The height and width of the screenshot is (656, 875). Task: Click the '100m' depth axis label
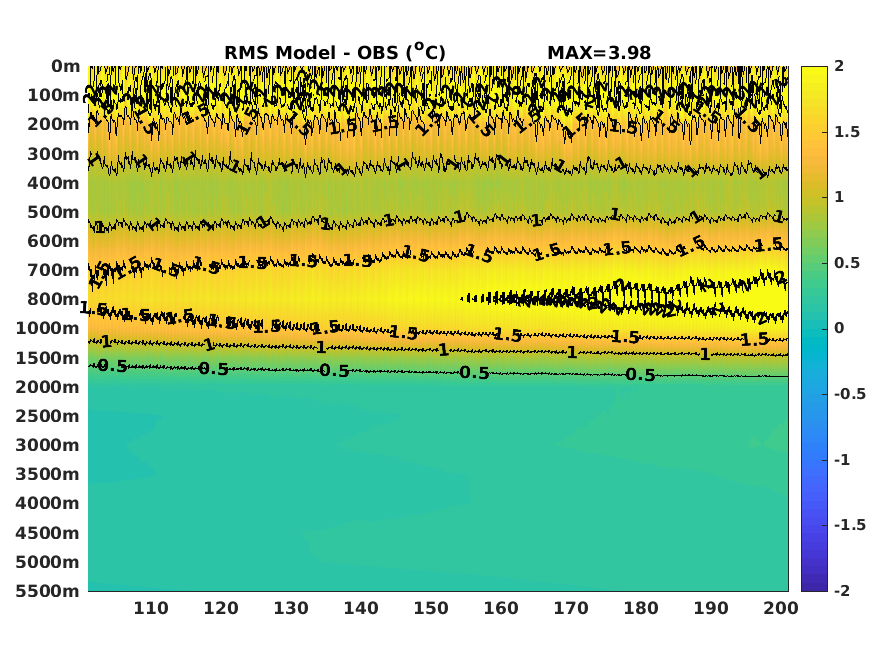[x=54, y=95]
